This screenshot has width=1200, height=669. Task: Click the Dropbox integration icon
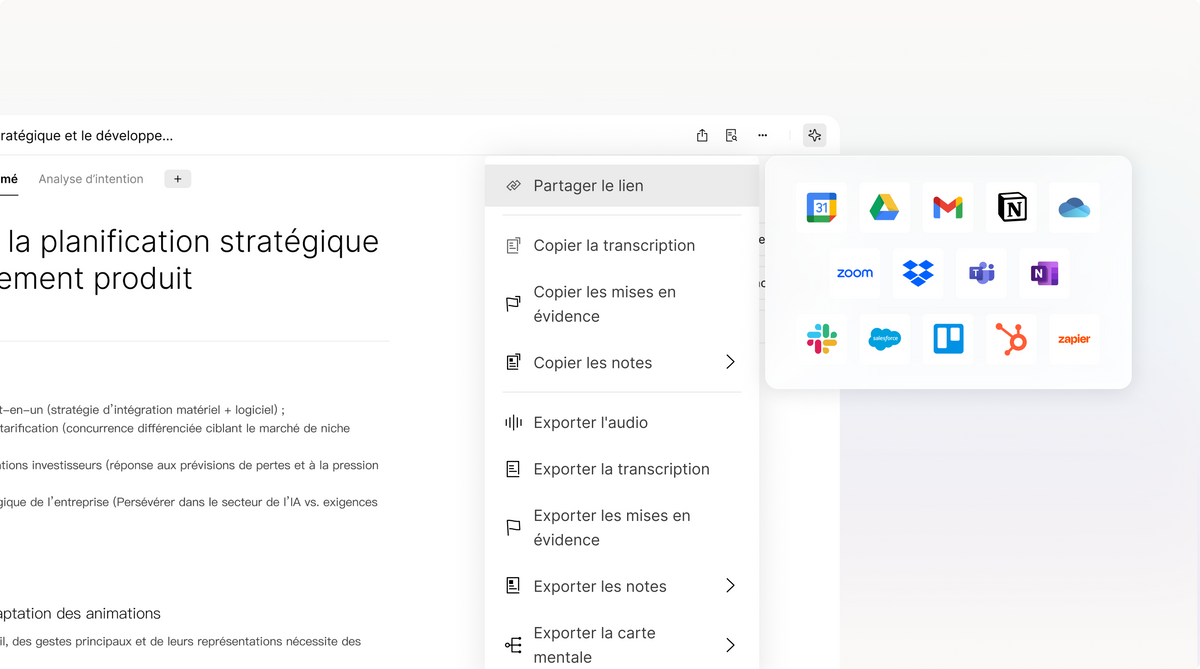click(x=917, y=273)
